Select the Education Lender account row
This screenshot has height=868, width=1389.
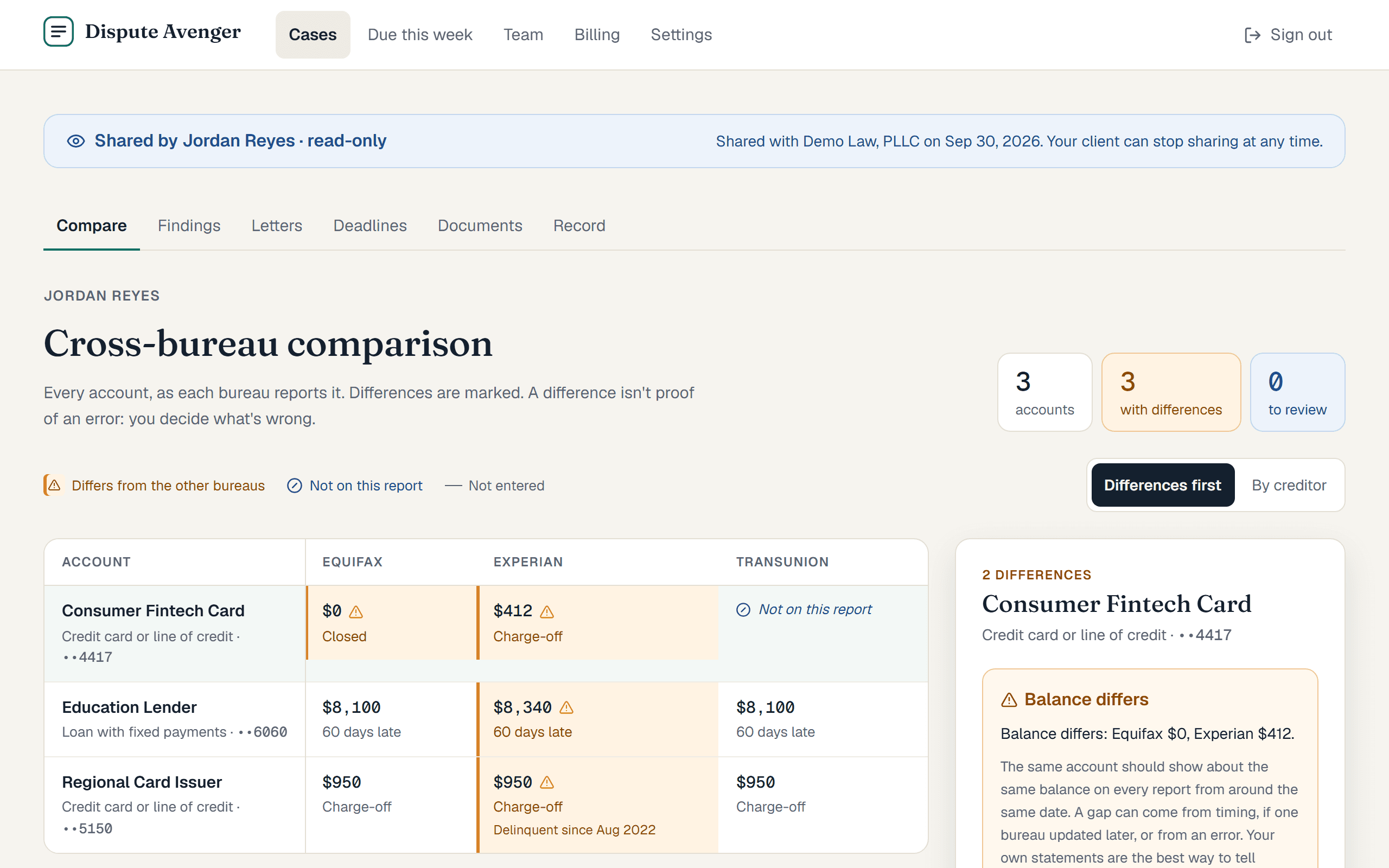pos(486,719)
